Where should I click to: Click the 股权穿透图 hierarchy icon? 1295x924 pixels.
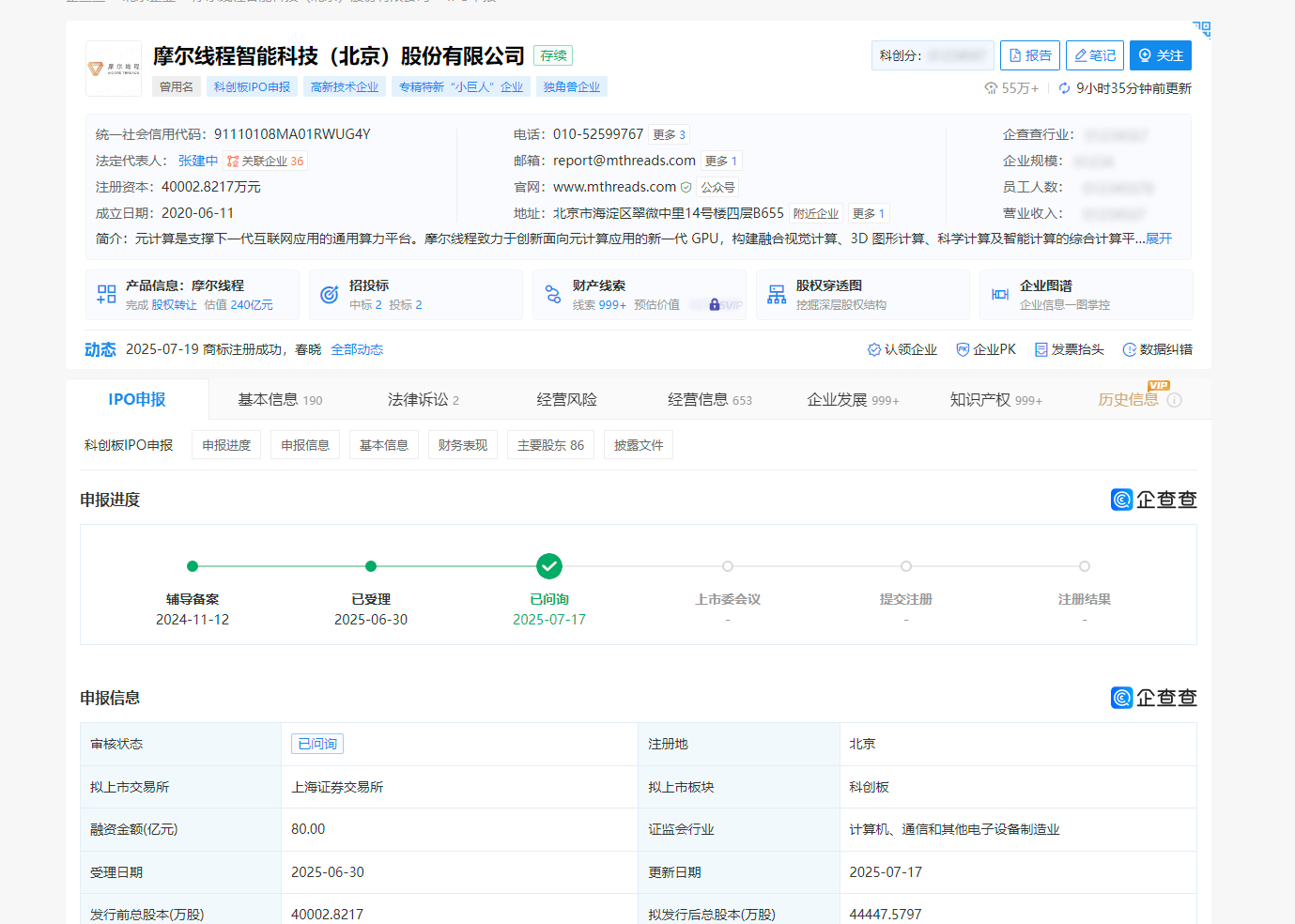point(777,295)
